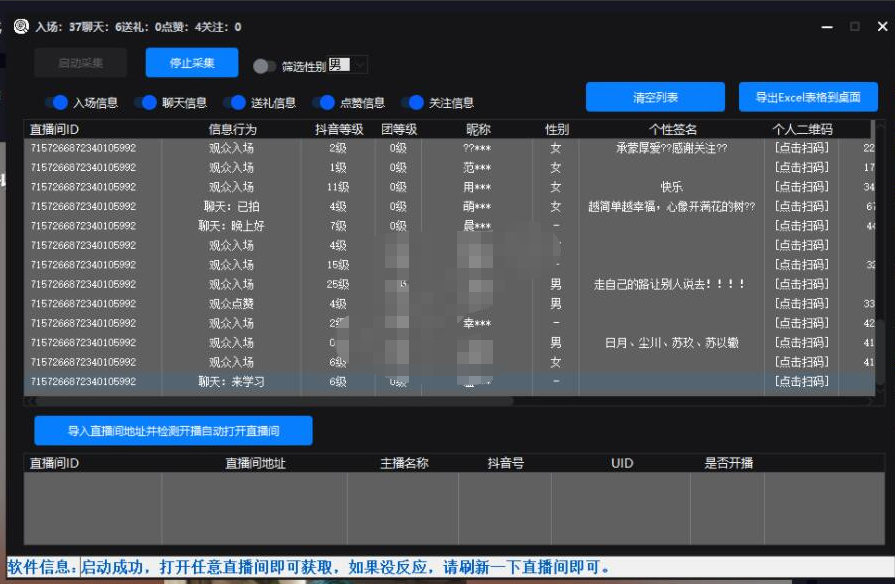The image size is (895, 584).
Task: Enable the 筛选性别 gender filter switch
Action: coord(264,66)
